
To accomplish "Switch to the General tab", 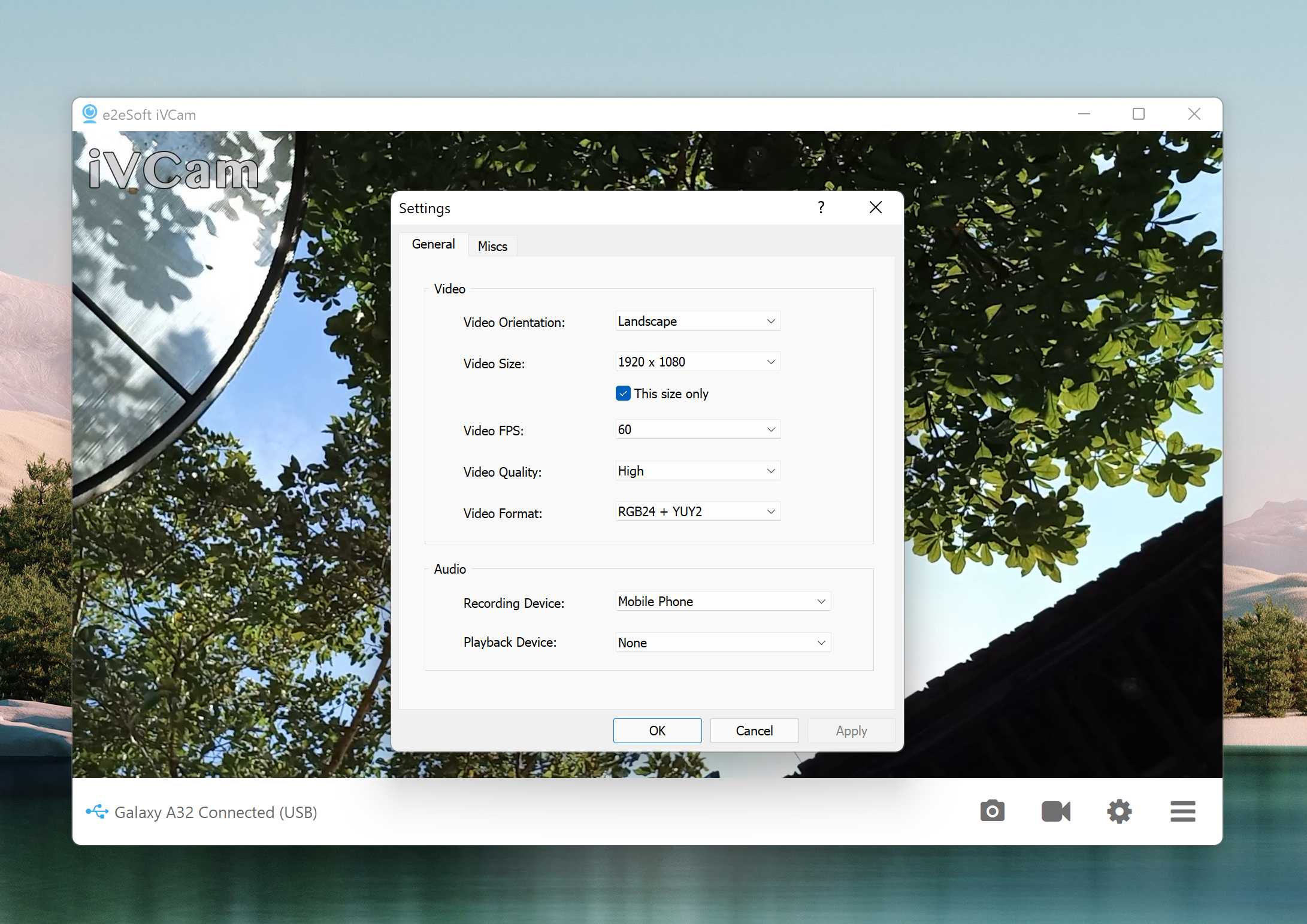I will coord(433,244).
